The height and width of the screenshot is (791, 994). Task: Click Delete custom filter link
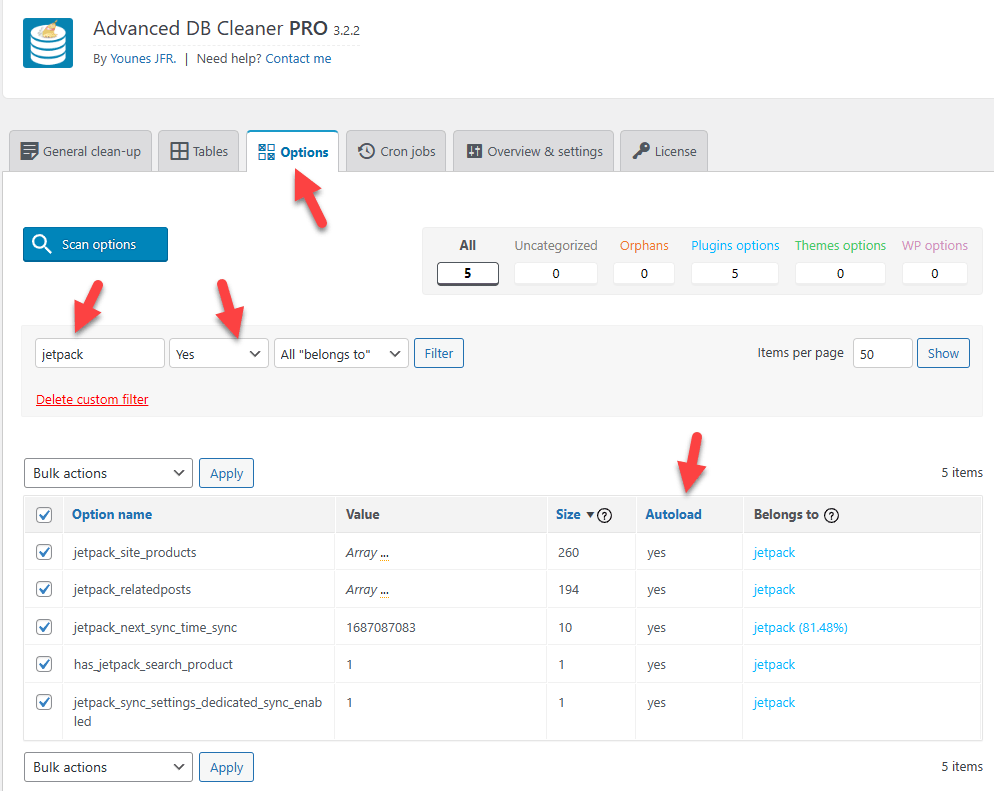(92, 399)
